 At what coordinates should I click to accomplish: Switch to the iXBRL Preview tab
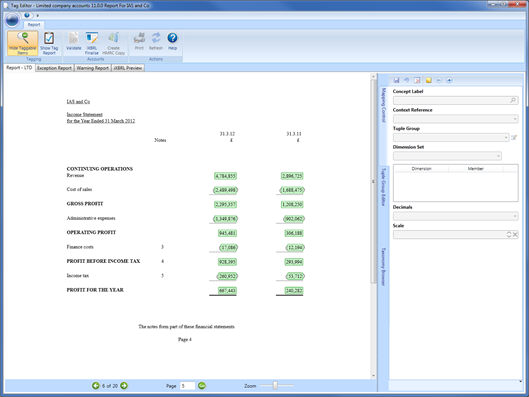tap(128, 68)
